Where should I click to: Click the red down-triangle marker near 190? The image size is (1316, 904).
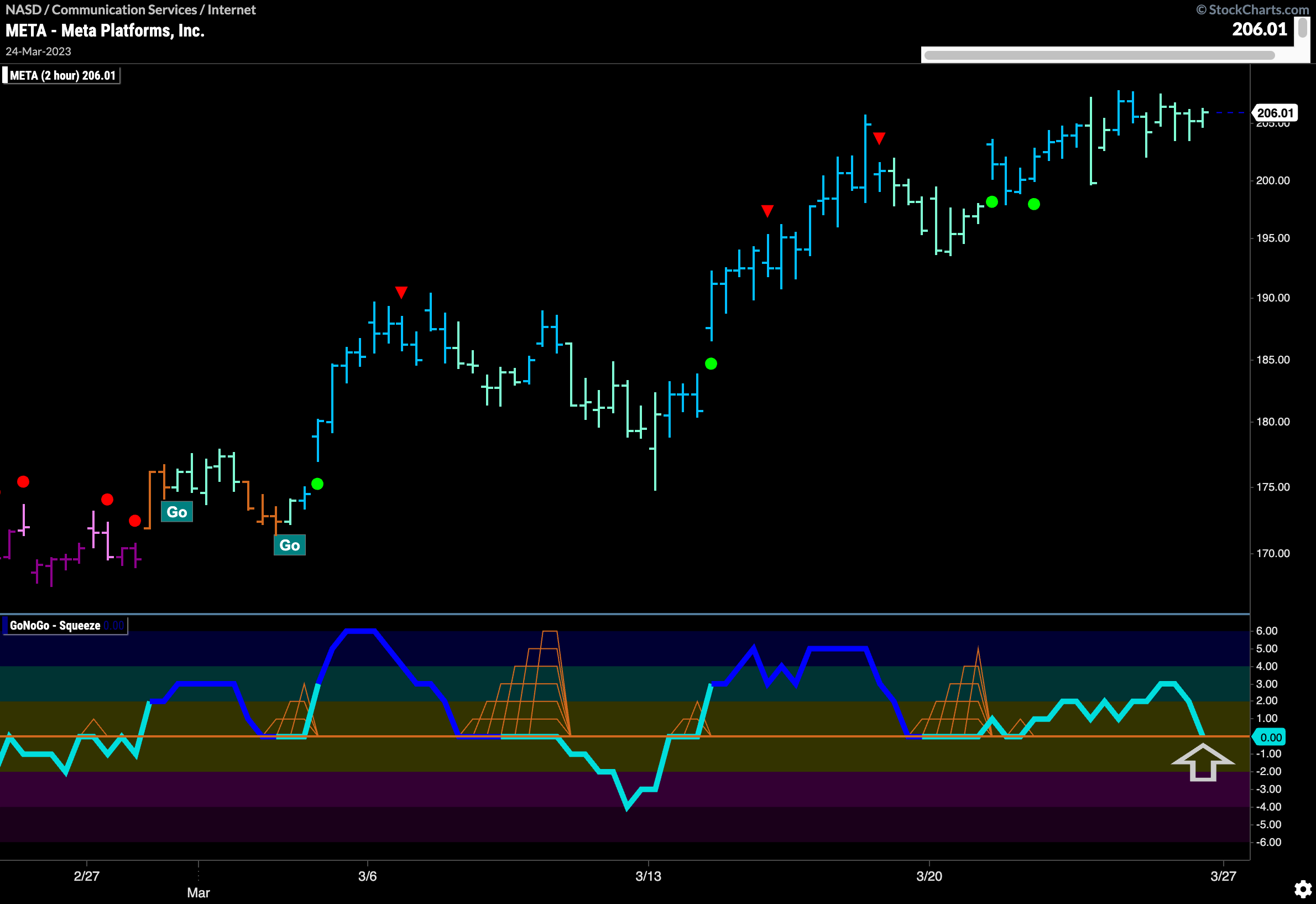(401, 292)
